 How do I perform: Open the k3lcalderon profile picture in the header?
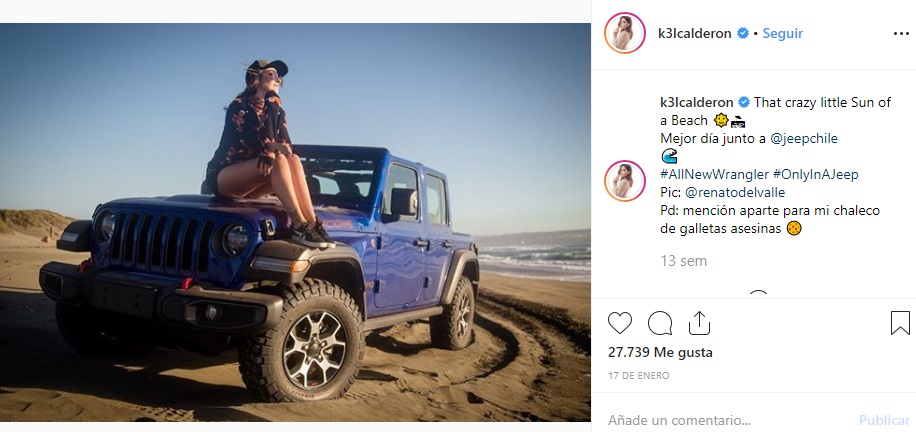pos(625,33)
